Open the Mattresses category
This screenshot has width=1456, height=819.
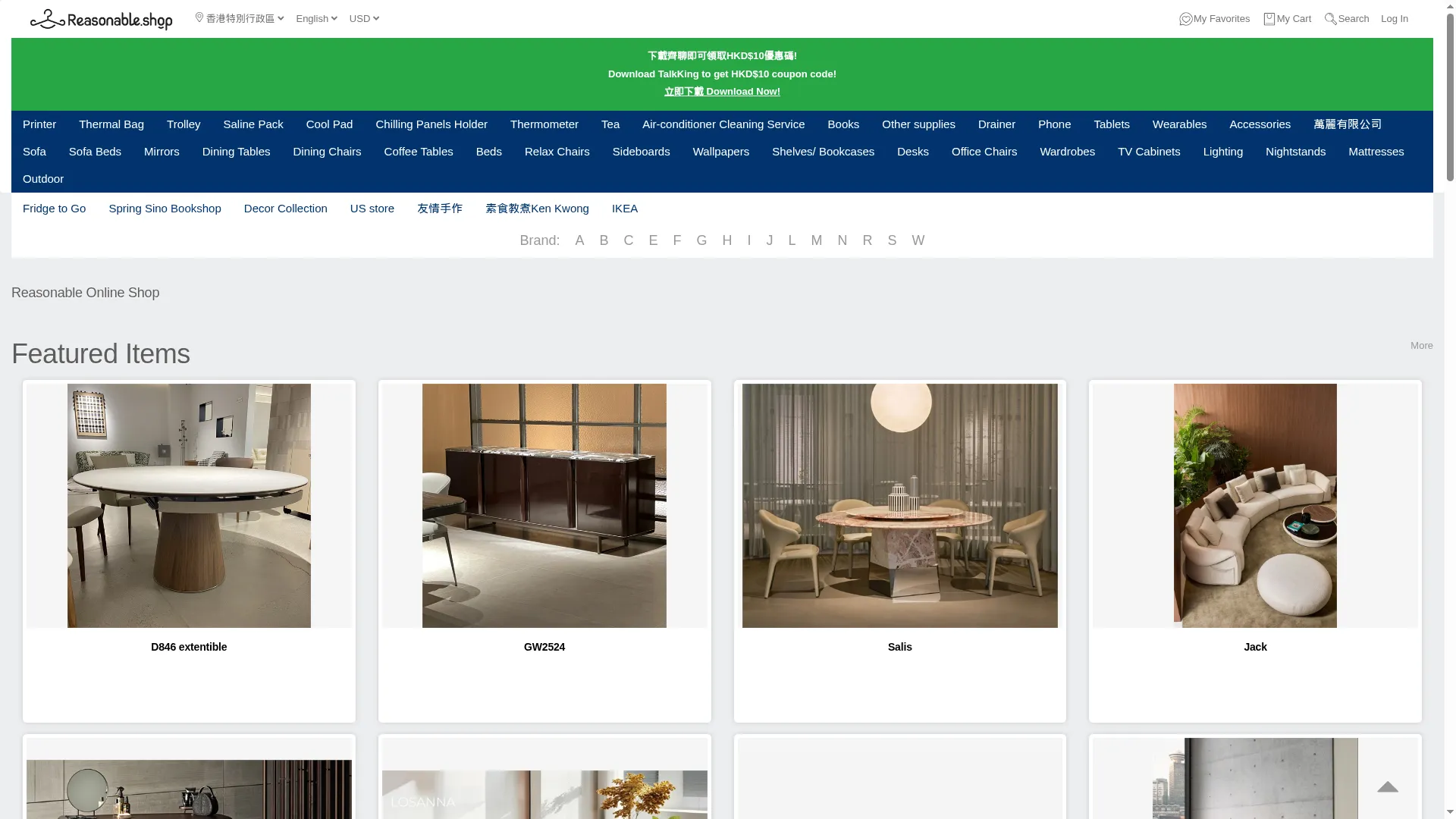pos(1376,152)
